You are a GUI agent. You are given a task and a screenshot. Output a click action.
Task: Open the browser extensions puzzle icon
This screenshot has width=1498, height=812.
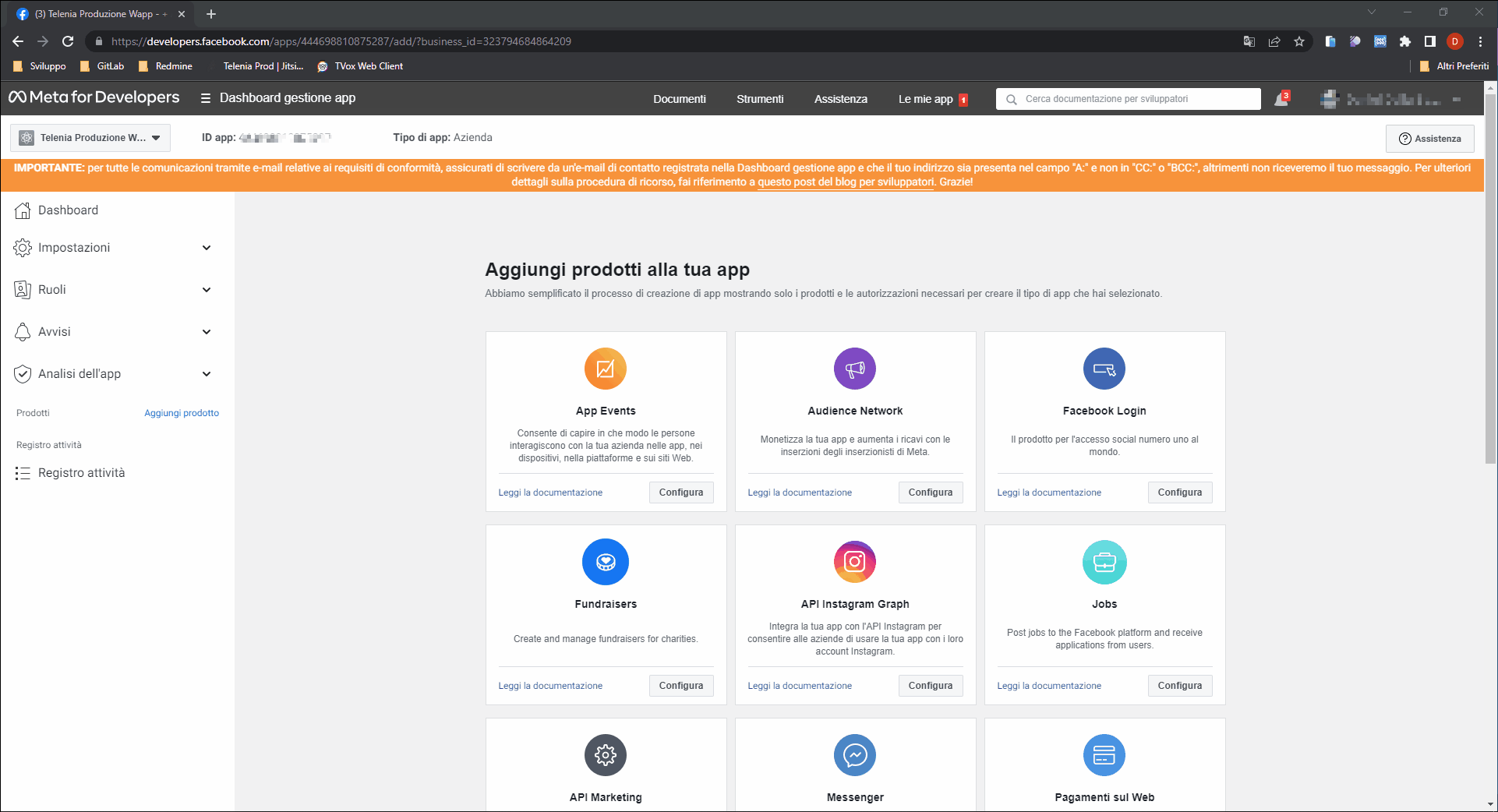(x=1405, y=41)
